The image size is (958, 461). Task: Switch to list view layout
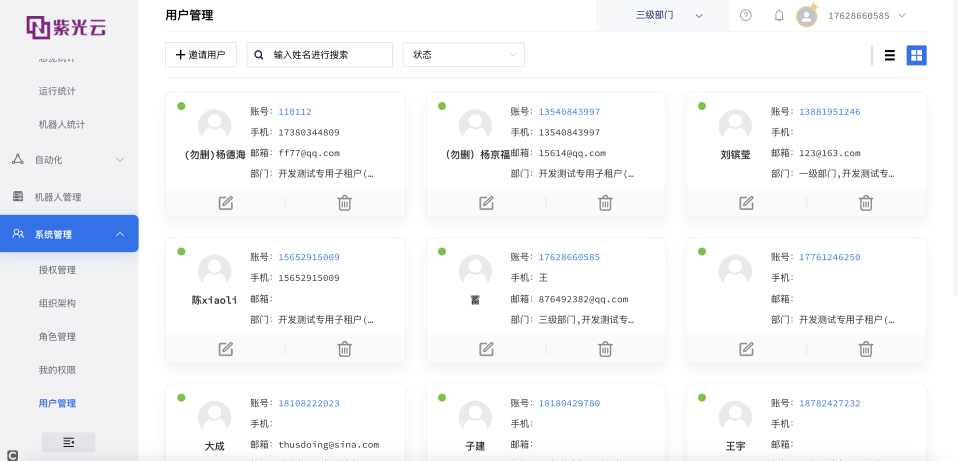point(889,55)
